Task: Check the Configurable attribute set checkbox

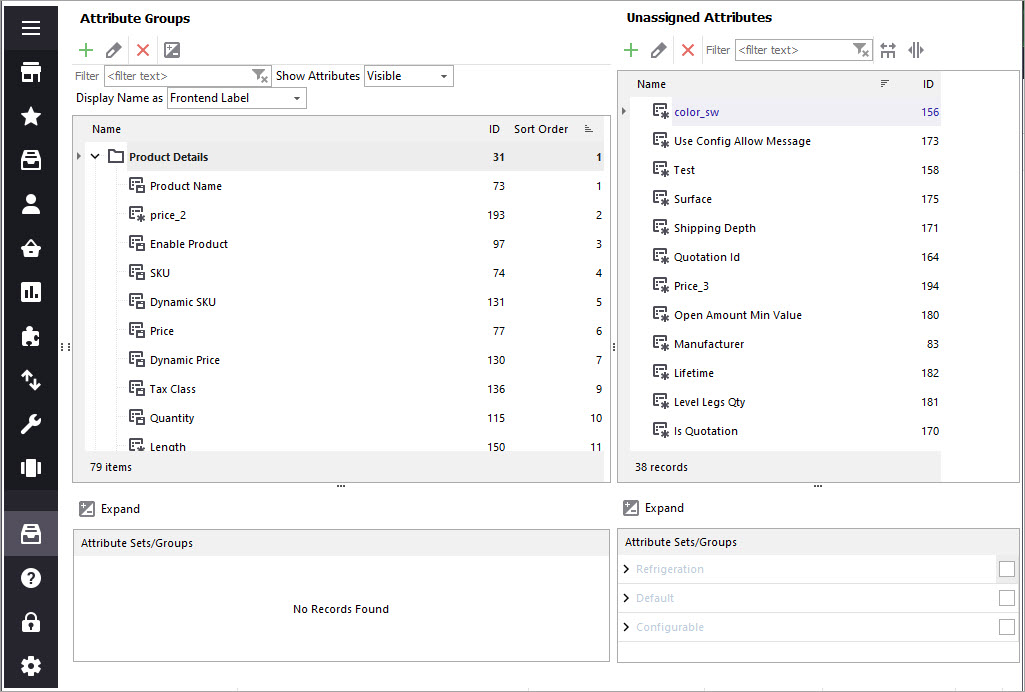Action: [1006, 627]
